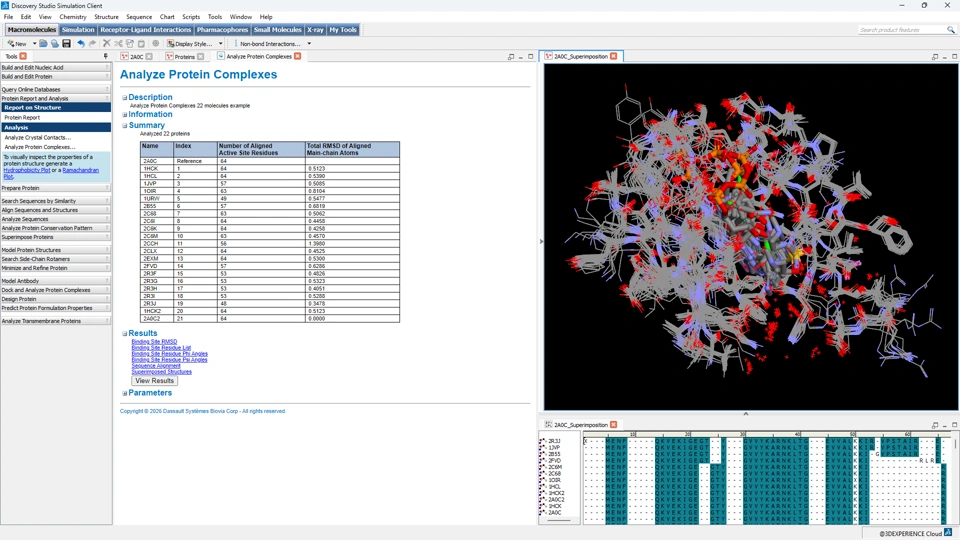Expand Build and Edit Protein tool group
The width and height of the screenshot is (960, 540).
coord(55,77)
